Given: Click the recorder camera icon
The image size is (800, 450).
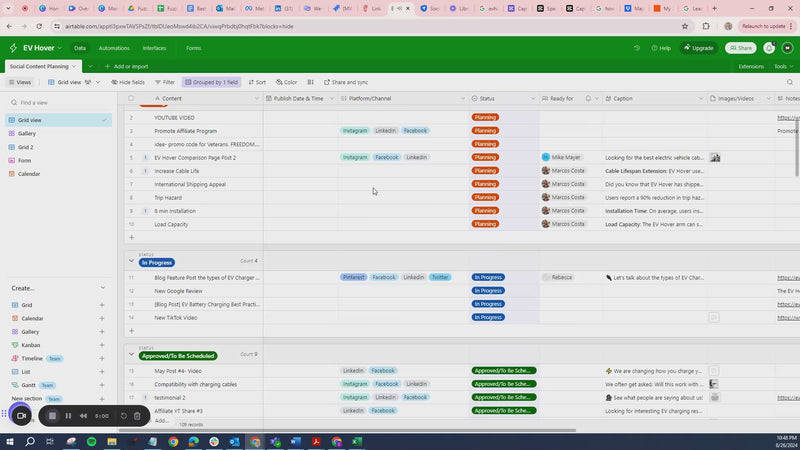Looking at the screenshot, I should click(x=21, y=416).
